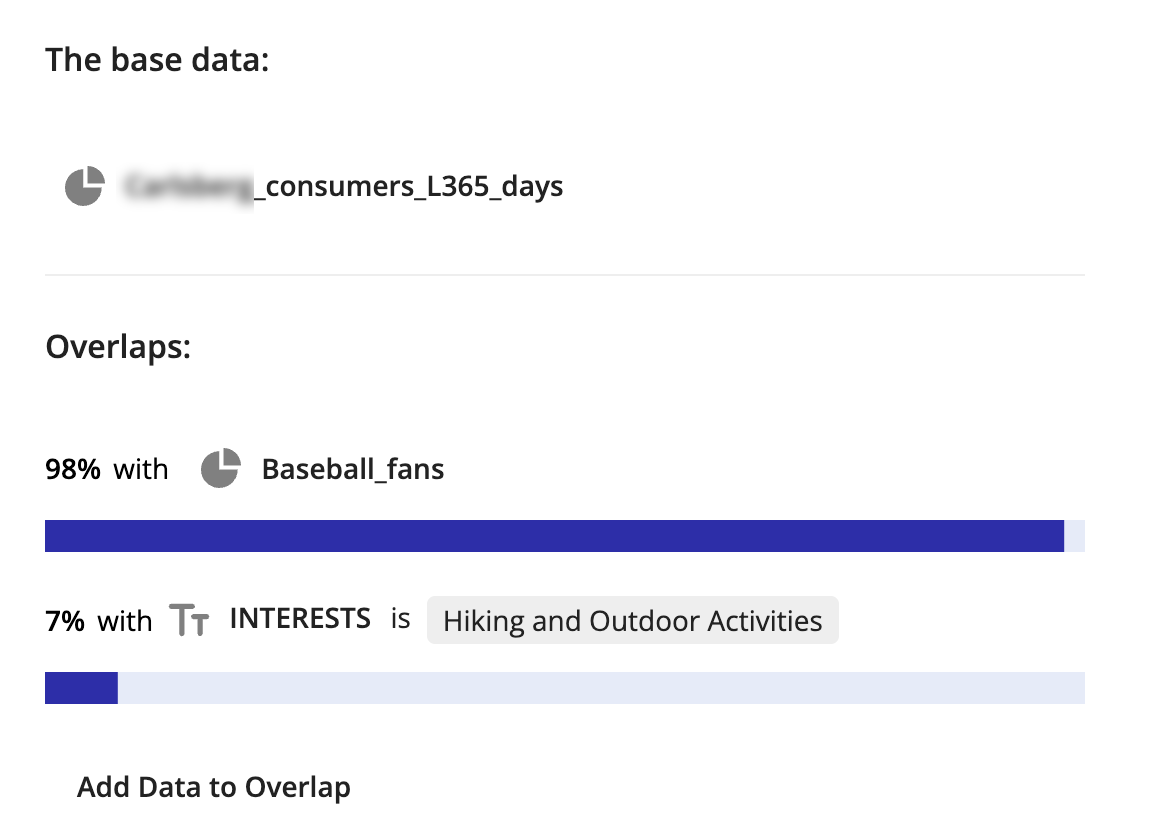Click Add Data to Overlap
The height and width of the screenshot is (832, 1170).
(x=213, y=787)
